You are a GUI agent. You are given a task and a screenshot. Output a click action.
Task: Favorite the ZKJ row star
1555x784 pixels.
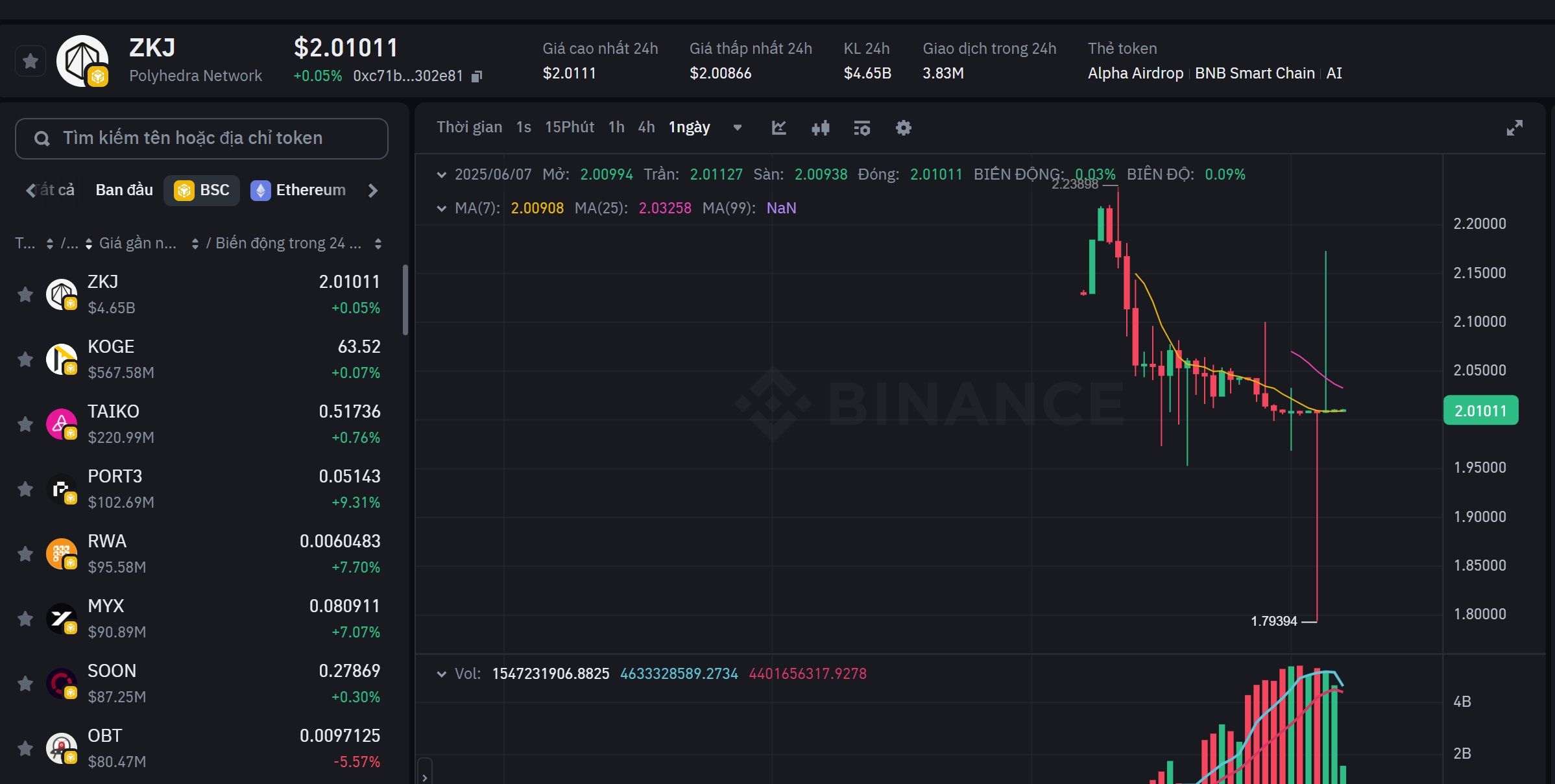pos(25,294)
